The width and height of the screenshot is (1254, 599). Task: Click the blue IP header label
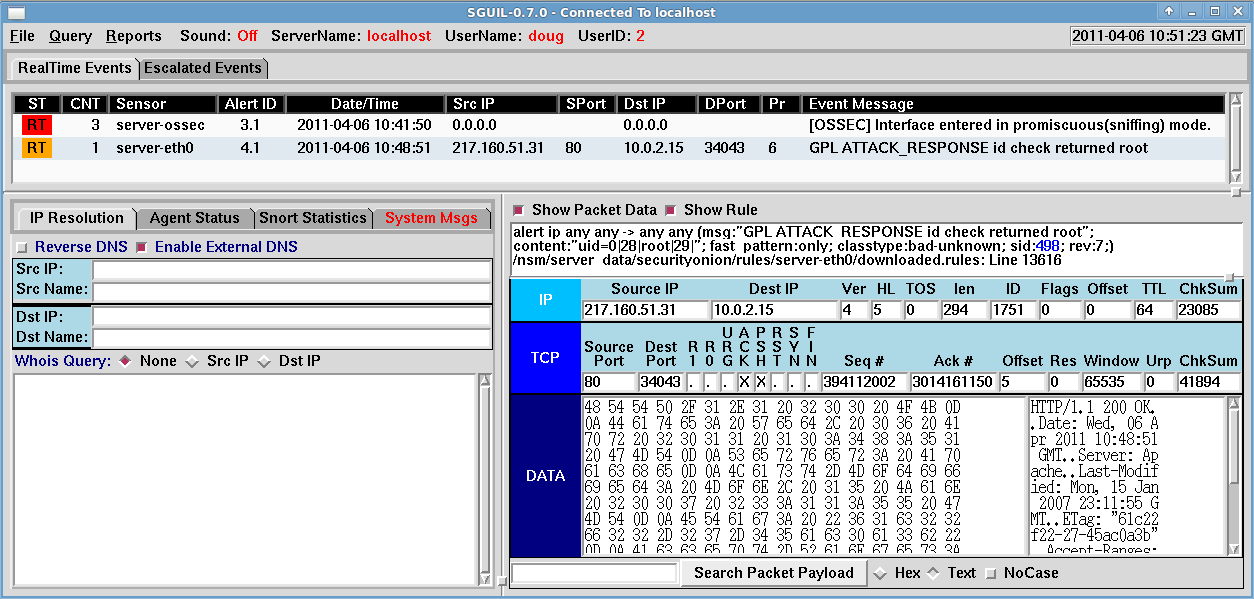point(545,300)
